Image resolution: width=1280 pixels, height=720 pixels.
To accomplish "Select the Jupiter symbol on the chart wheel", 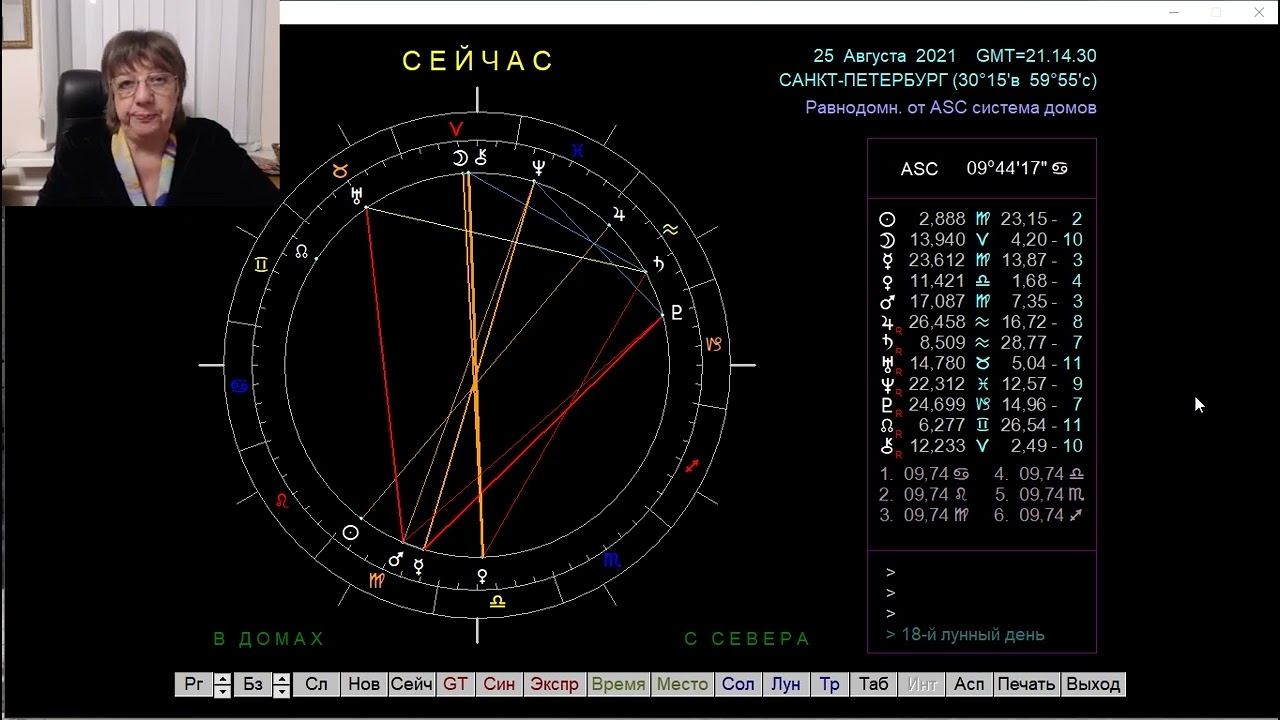I will tap(621, 213).
